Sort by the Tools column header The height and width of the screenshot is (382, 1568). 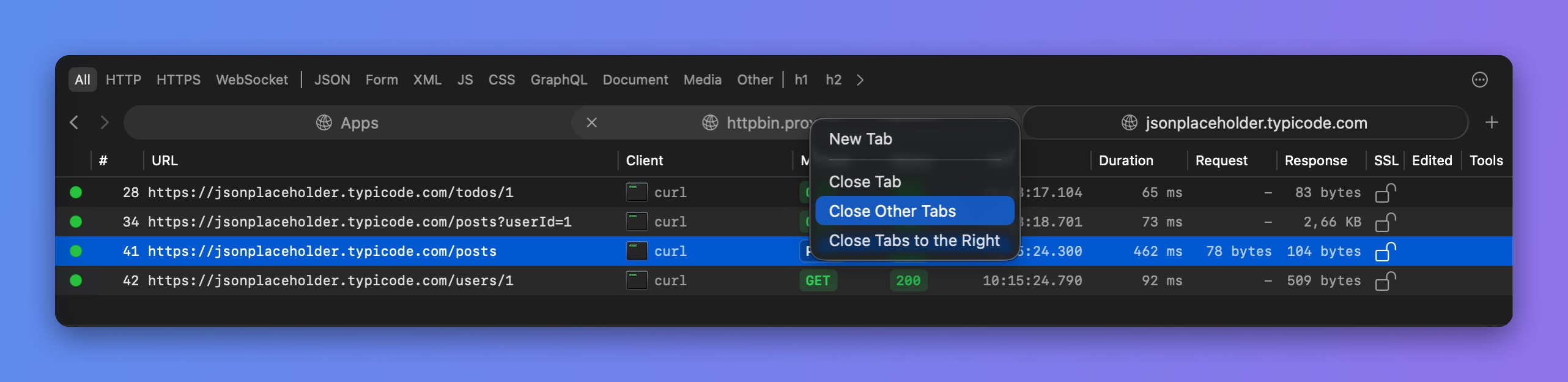tap(1486, 160)
